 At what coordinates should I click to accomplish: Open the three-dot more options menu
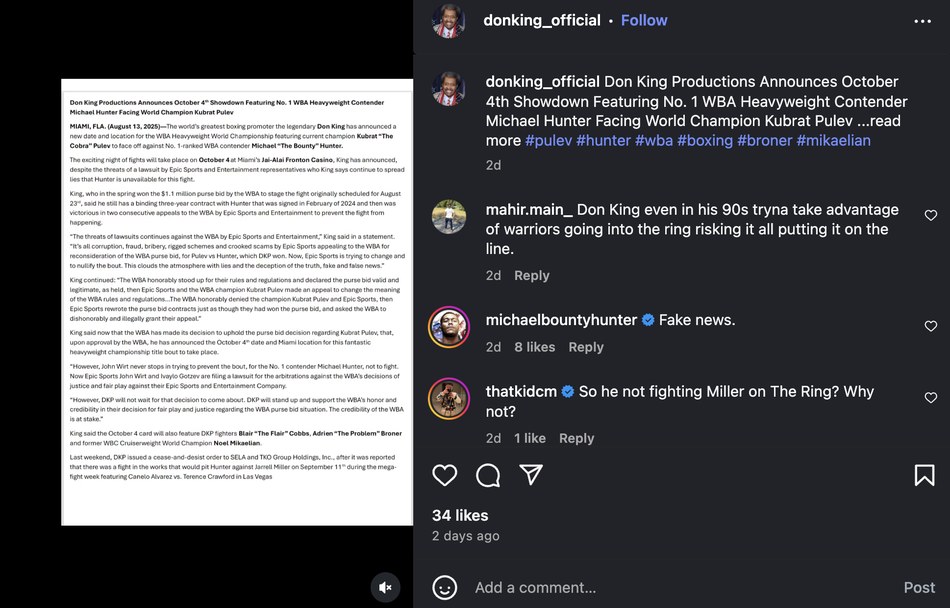922,21
